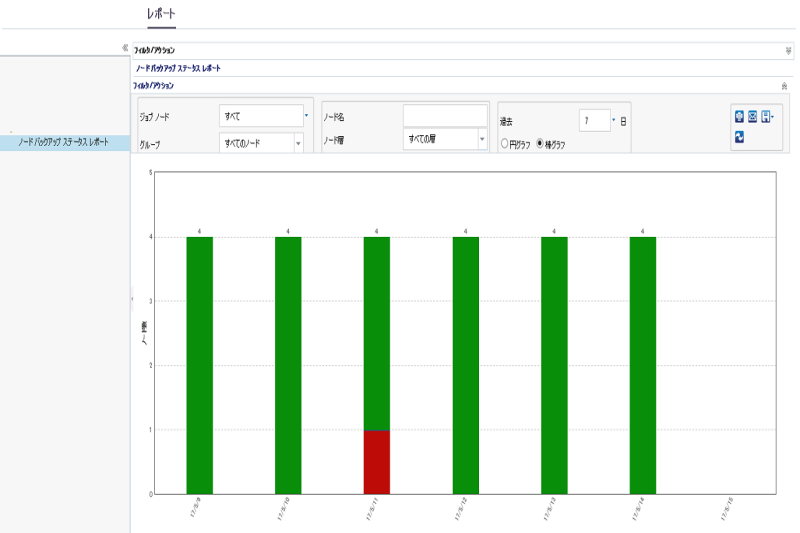The width and height of the screenshot is (800, 533).
Task: Select the 円グラフ pie chart radio button
Action: point(504,144)
